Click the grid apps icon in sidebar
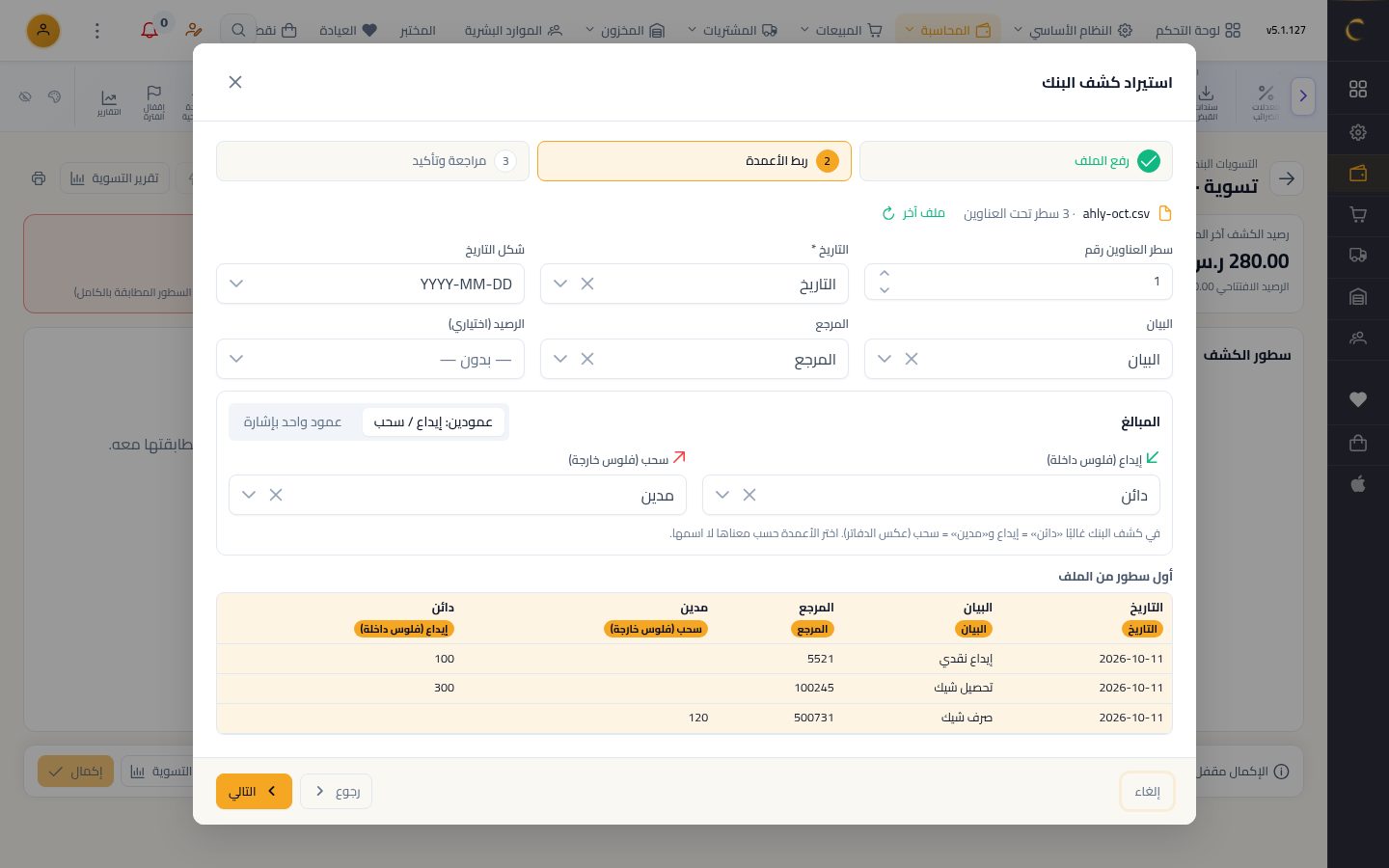Image resolution: width=1389 pixels, height=868 pixels. 1358,89
